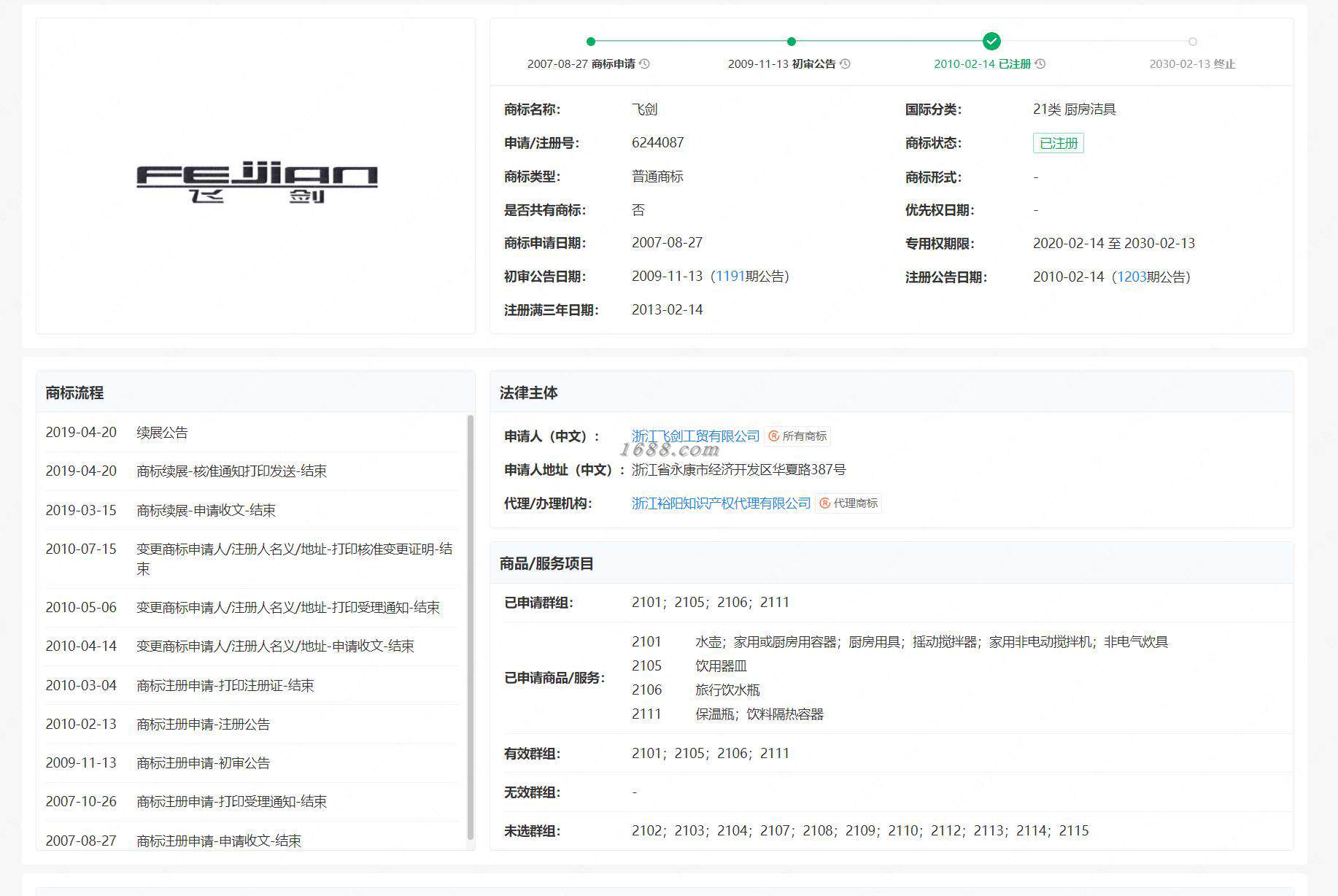
Task: Click 变更商标申请人-打印核准变更证明 row dated 2010-07-15
Action: (x=252, y=559)
